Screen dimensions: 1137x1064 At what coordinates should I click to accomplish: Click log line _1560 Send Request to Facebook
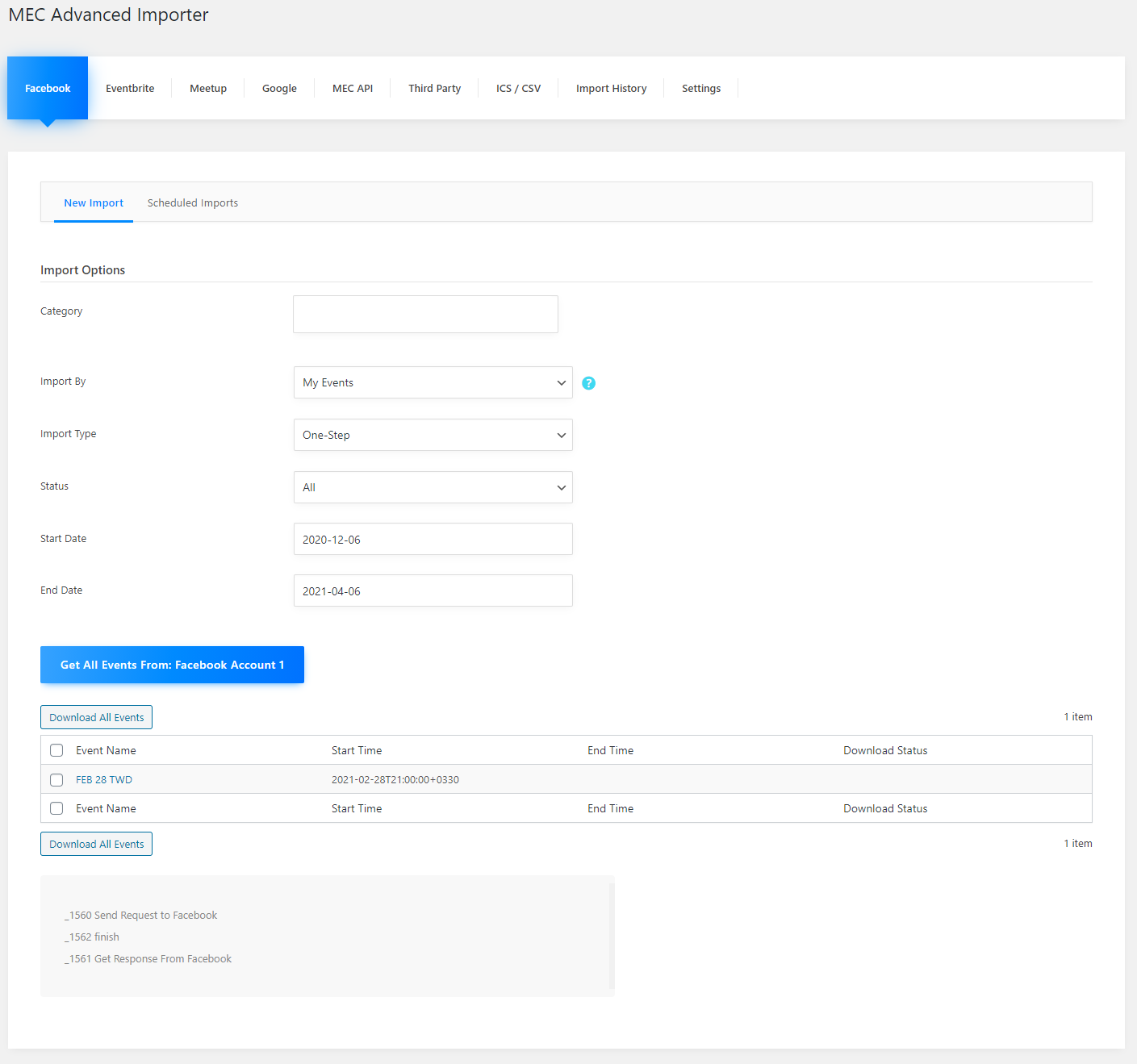pos(141,916)
